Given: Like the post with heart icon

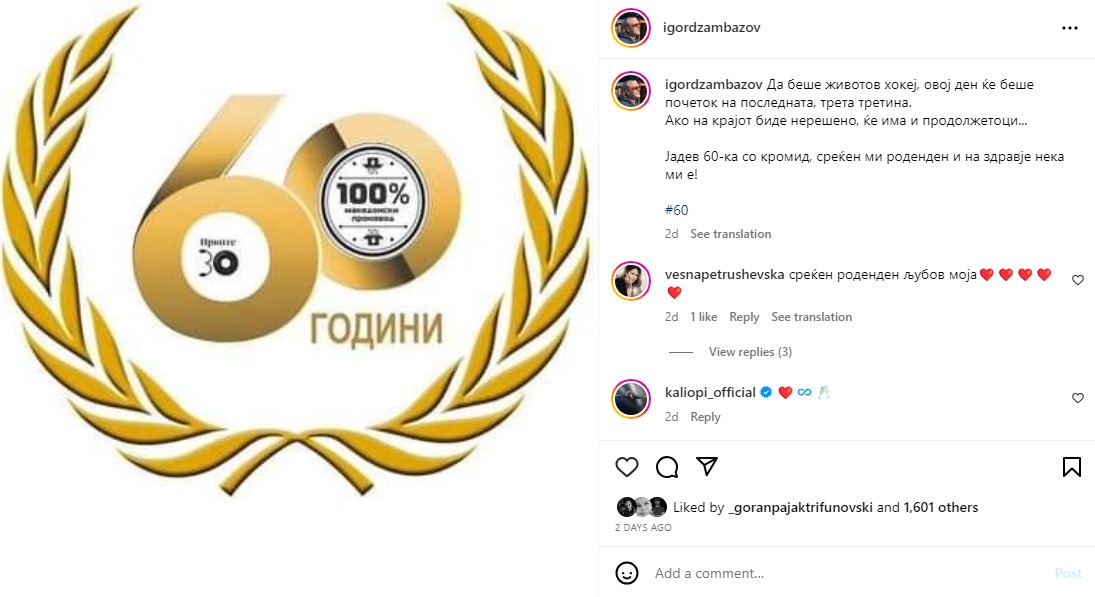Looking at the screenshot, I should click(626, 467).
